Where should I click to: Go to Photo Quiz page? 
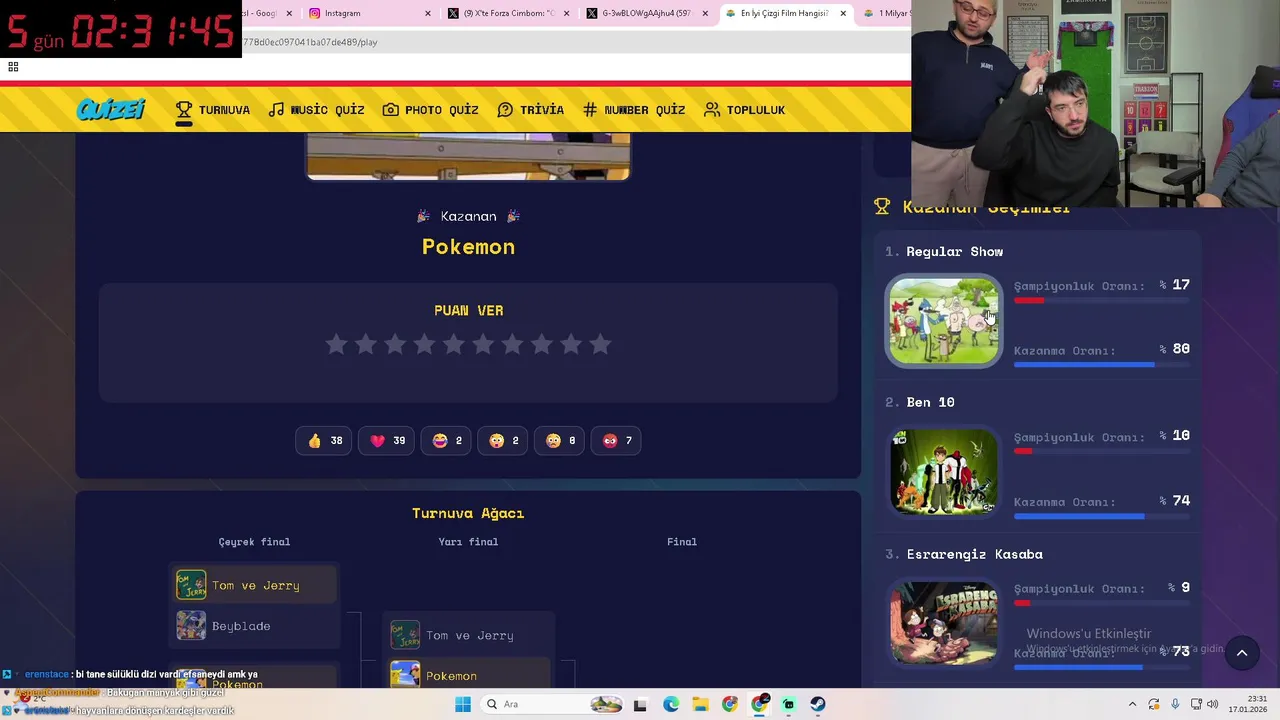click(x=431, y=110)
